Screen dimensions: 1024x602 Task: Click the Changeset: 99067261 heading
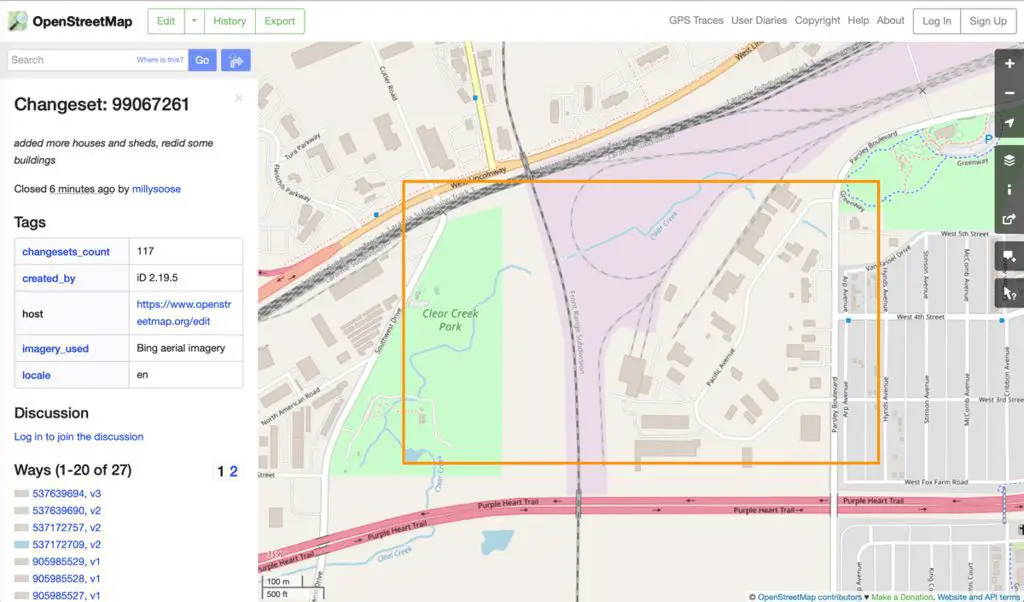point(102,104)
